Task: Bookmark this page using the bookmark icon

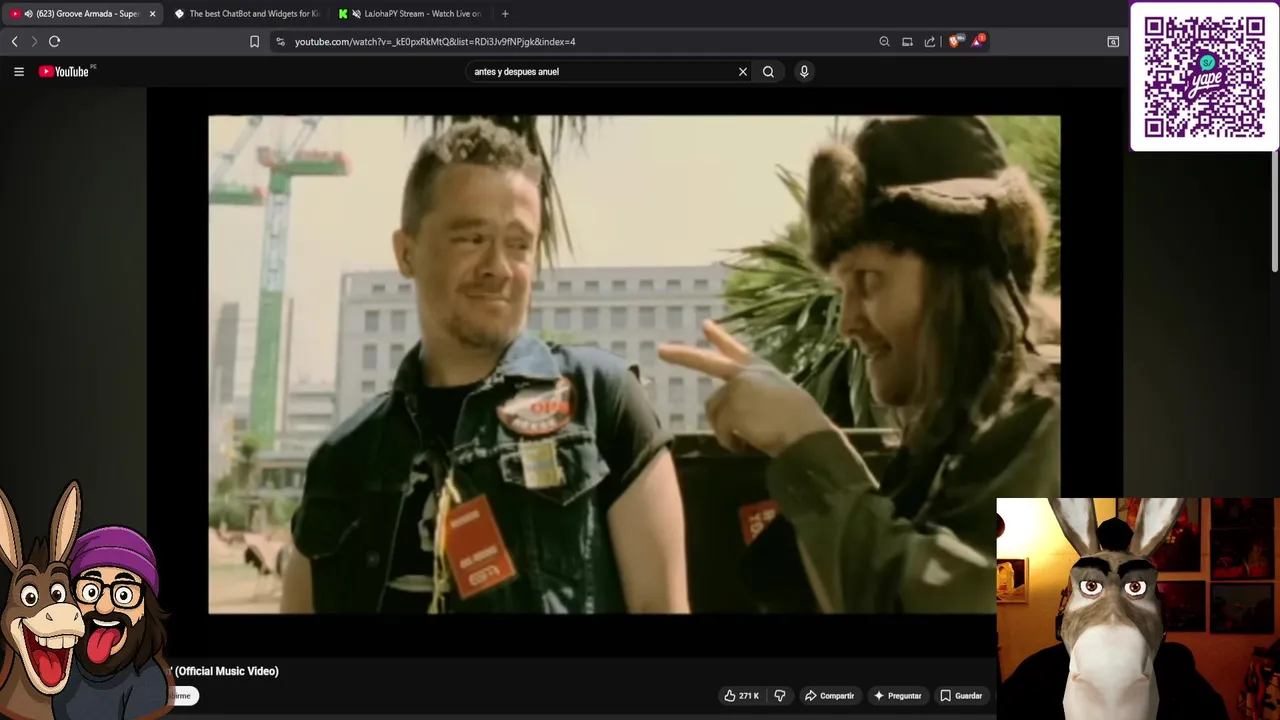Action: [x=254, y=42]
